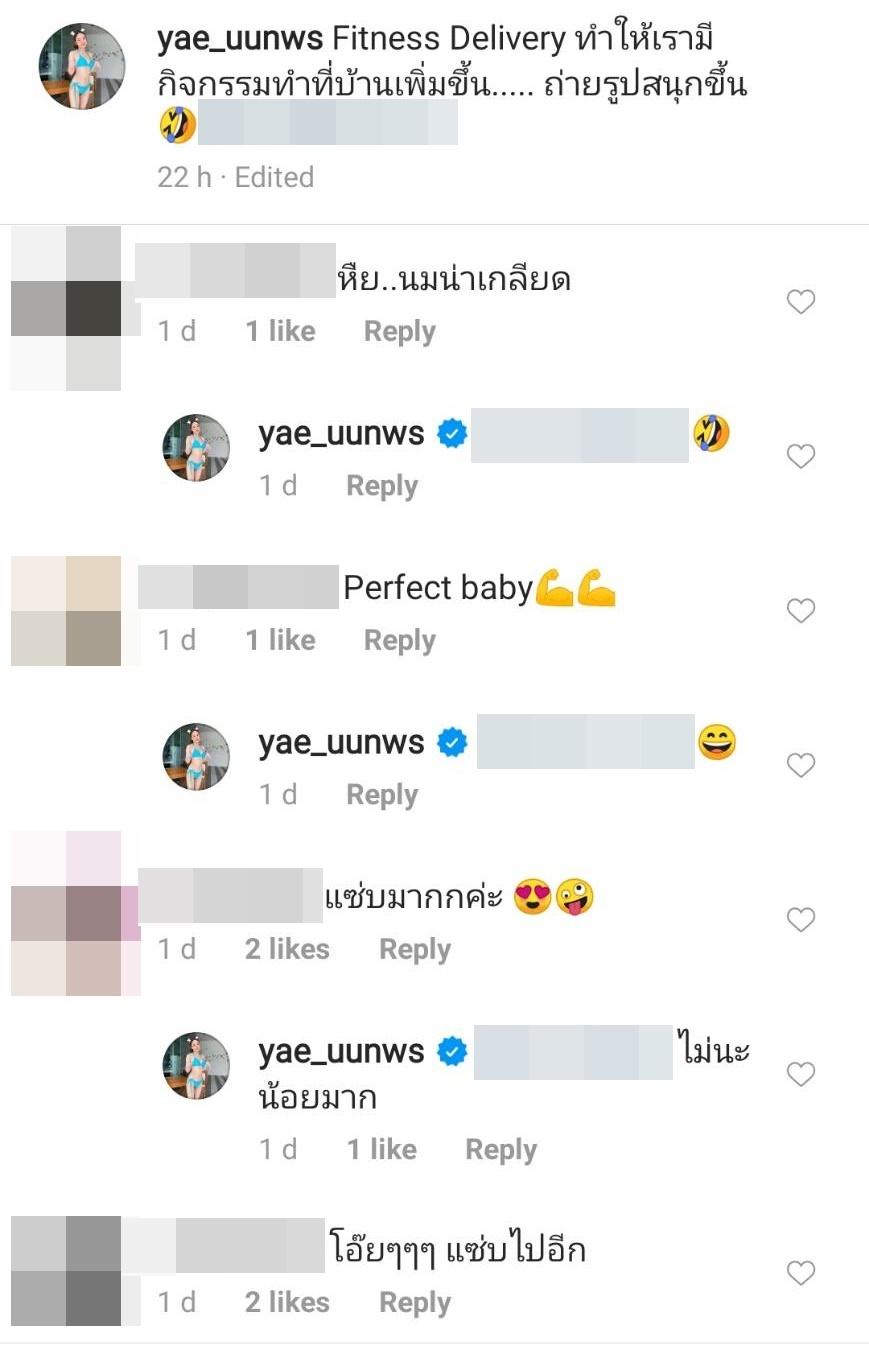Reply to 'หึย..นมน่าเกลียด' comment

(400, 331)
